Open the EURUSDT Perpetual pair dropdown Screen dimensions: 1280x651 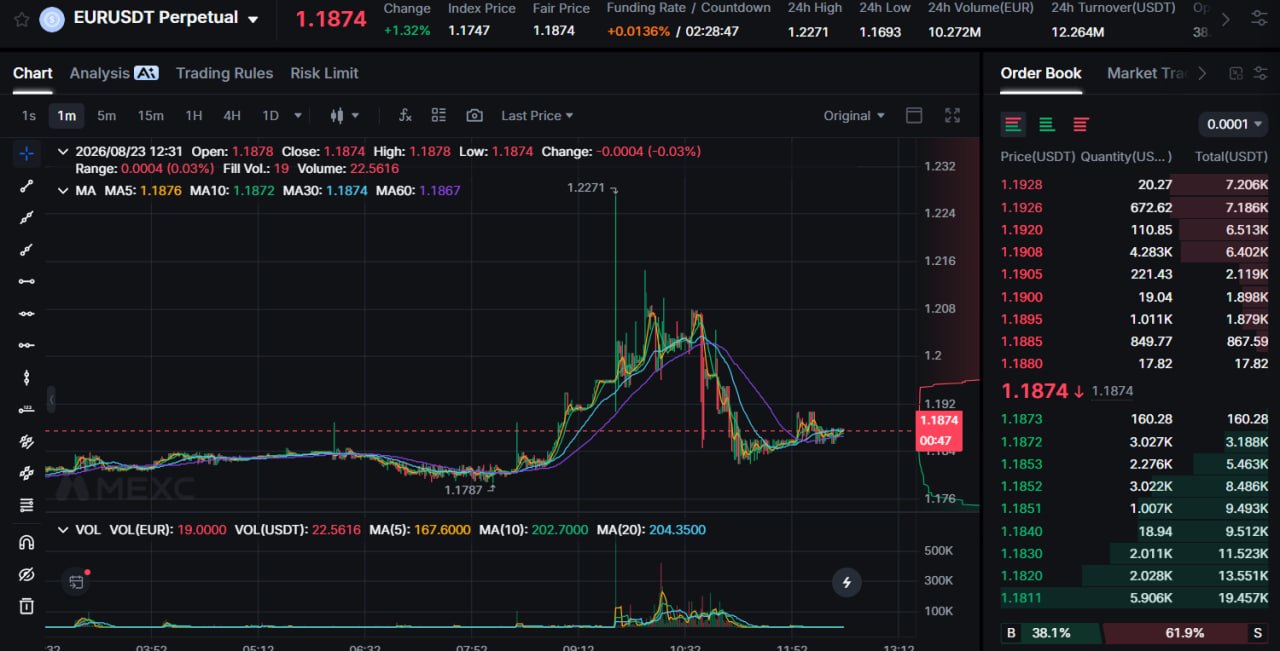tap(253, 19)
